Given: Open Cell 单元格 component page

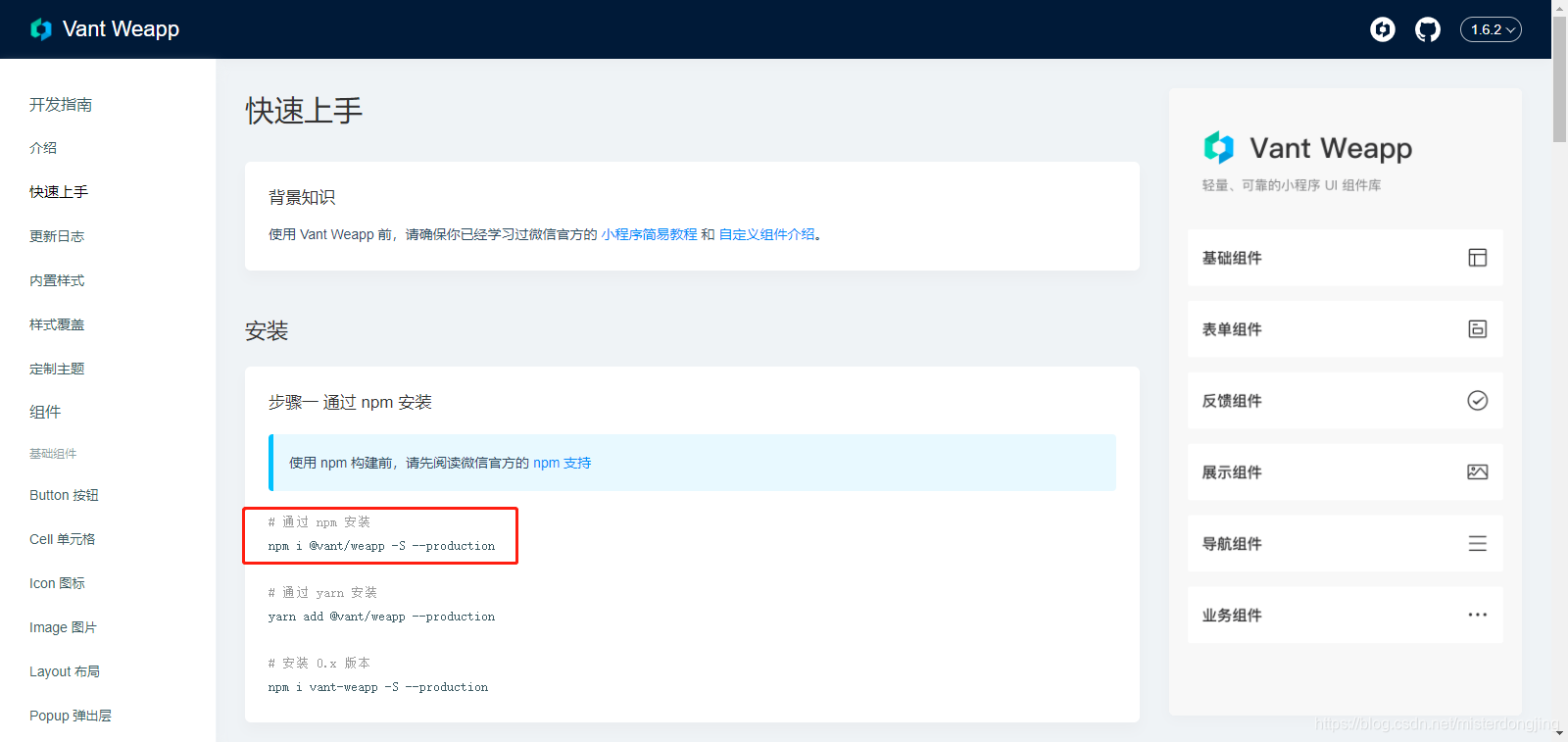Looking at the screenshot, I should click(x=62, y=539).
